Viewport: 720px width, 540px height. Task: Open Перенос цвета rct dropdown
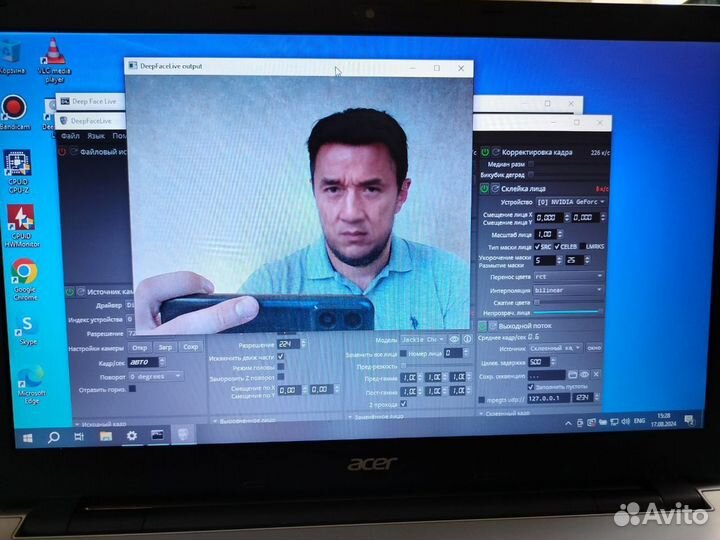tap(568, 276)
